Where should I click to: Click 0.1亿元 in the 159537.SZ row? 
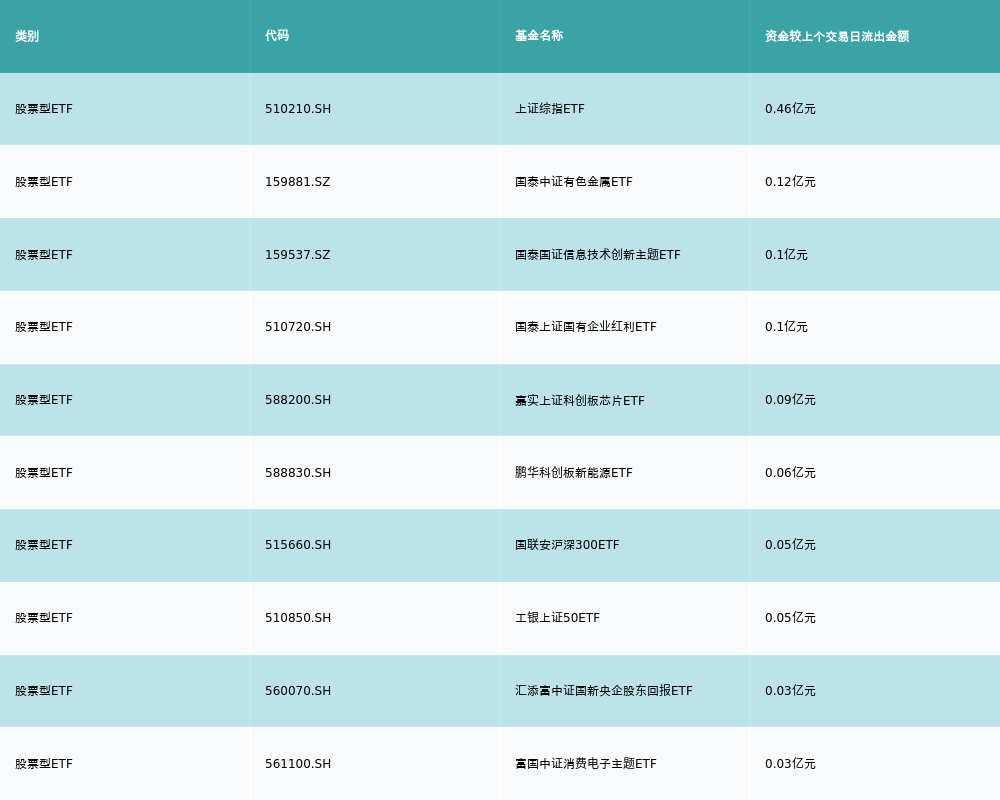pos(786,255)
